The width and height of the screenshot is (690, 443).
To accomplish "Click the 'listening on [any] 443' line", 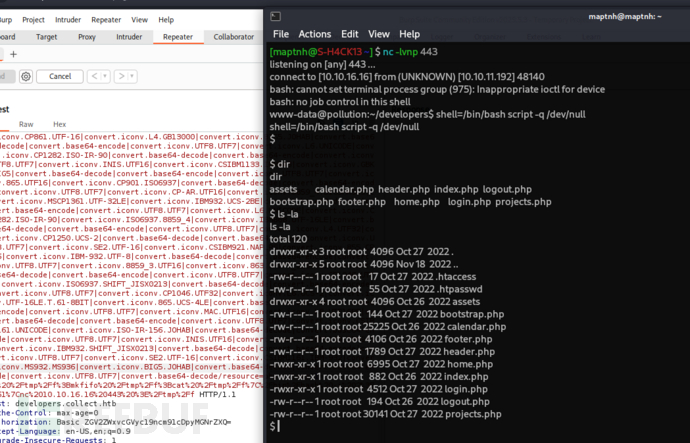I will pyautogui.click(x=322, y=64).
